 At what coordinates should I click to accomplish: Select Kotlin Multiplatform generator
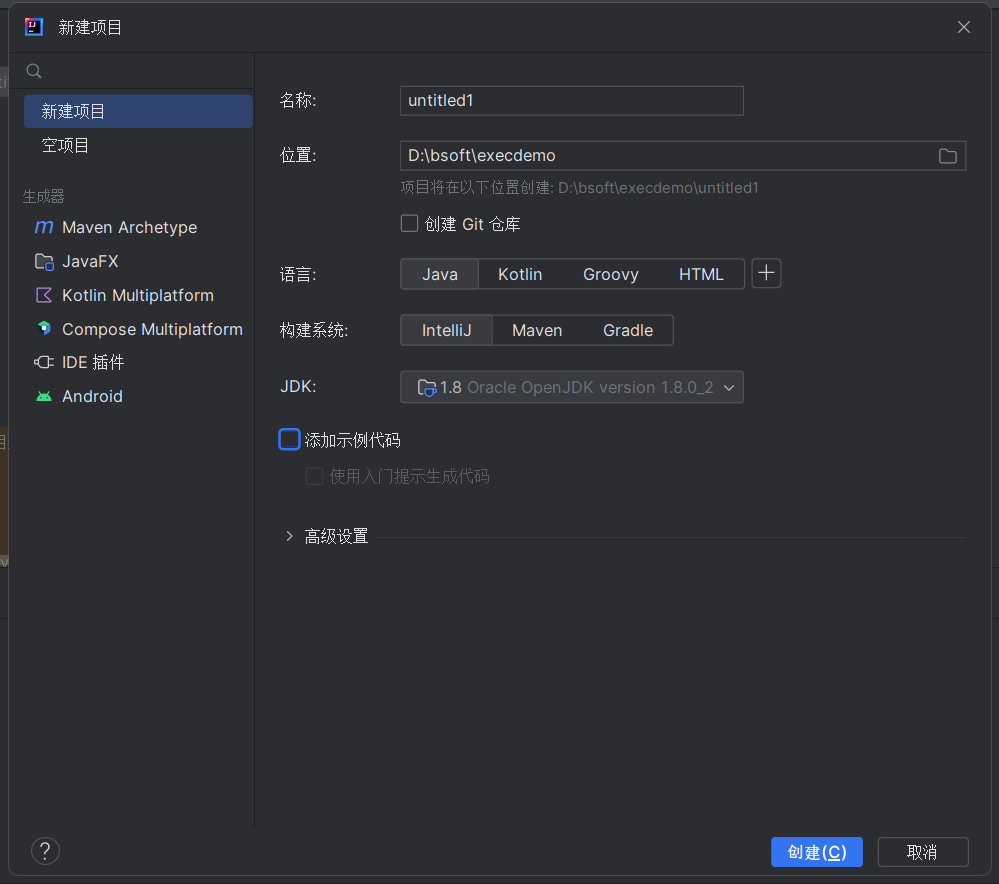point(138,295)
